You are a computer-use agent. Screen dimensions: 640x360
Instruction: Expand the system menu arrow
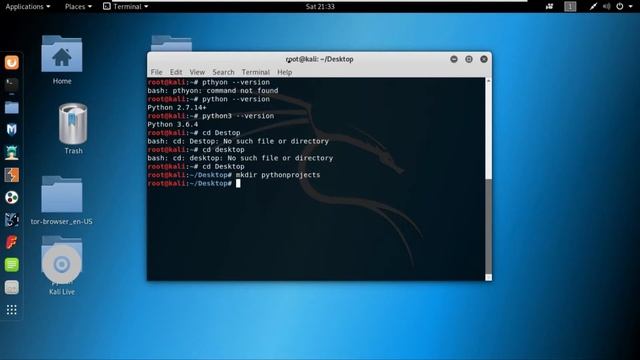[630, 7]
